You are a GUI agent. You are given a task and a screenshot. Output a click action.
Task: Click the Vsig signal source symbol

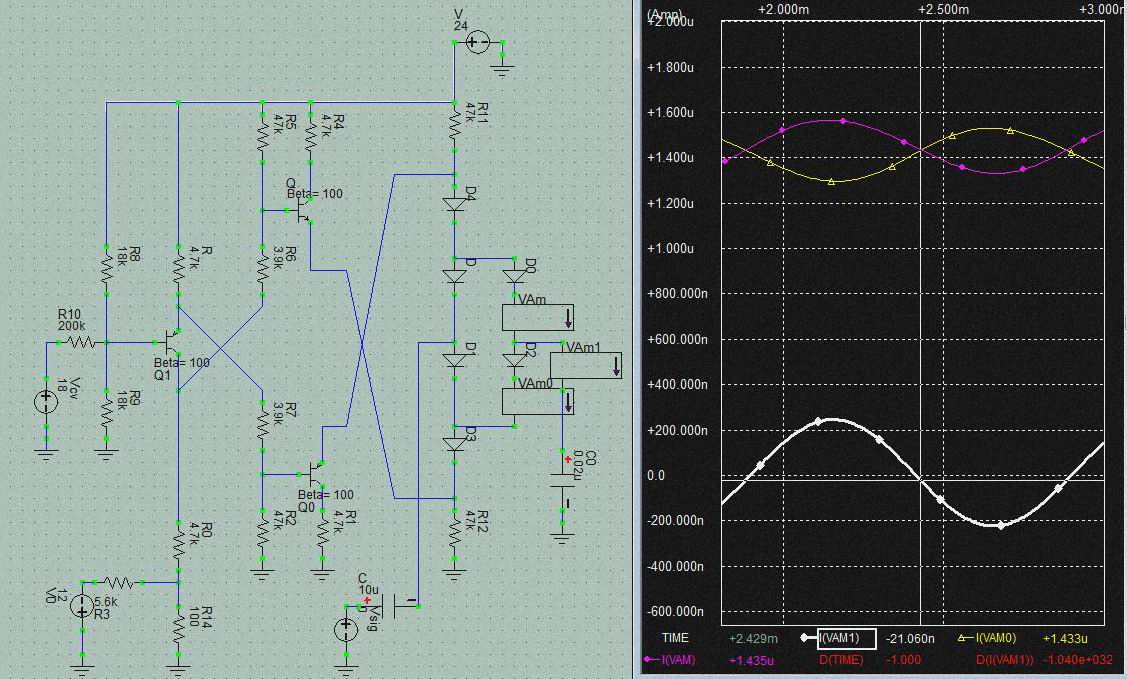[346, 628]
